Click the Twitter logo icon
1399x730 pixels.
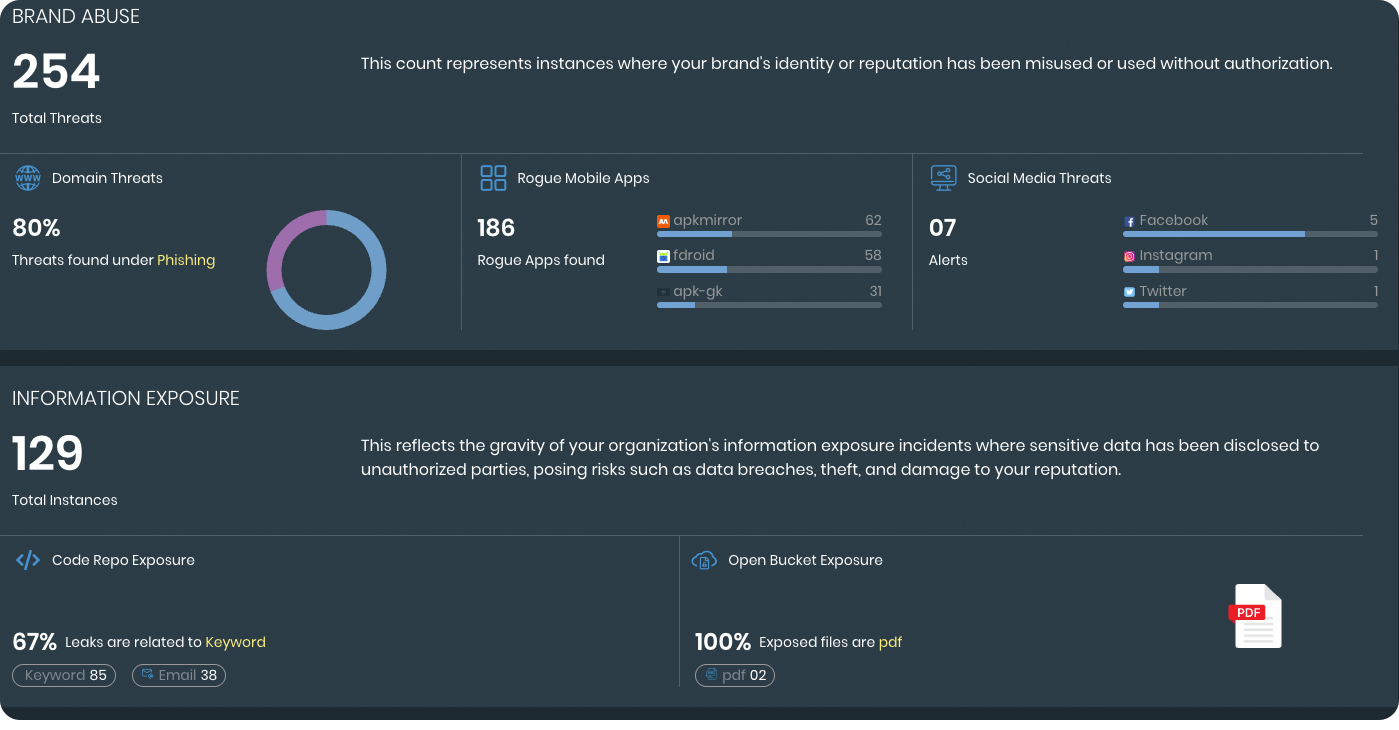pyautogui.click(x=1129, y=292)
